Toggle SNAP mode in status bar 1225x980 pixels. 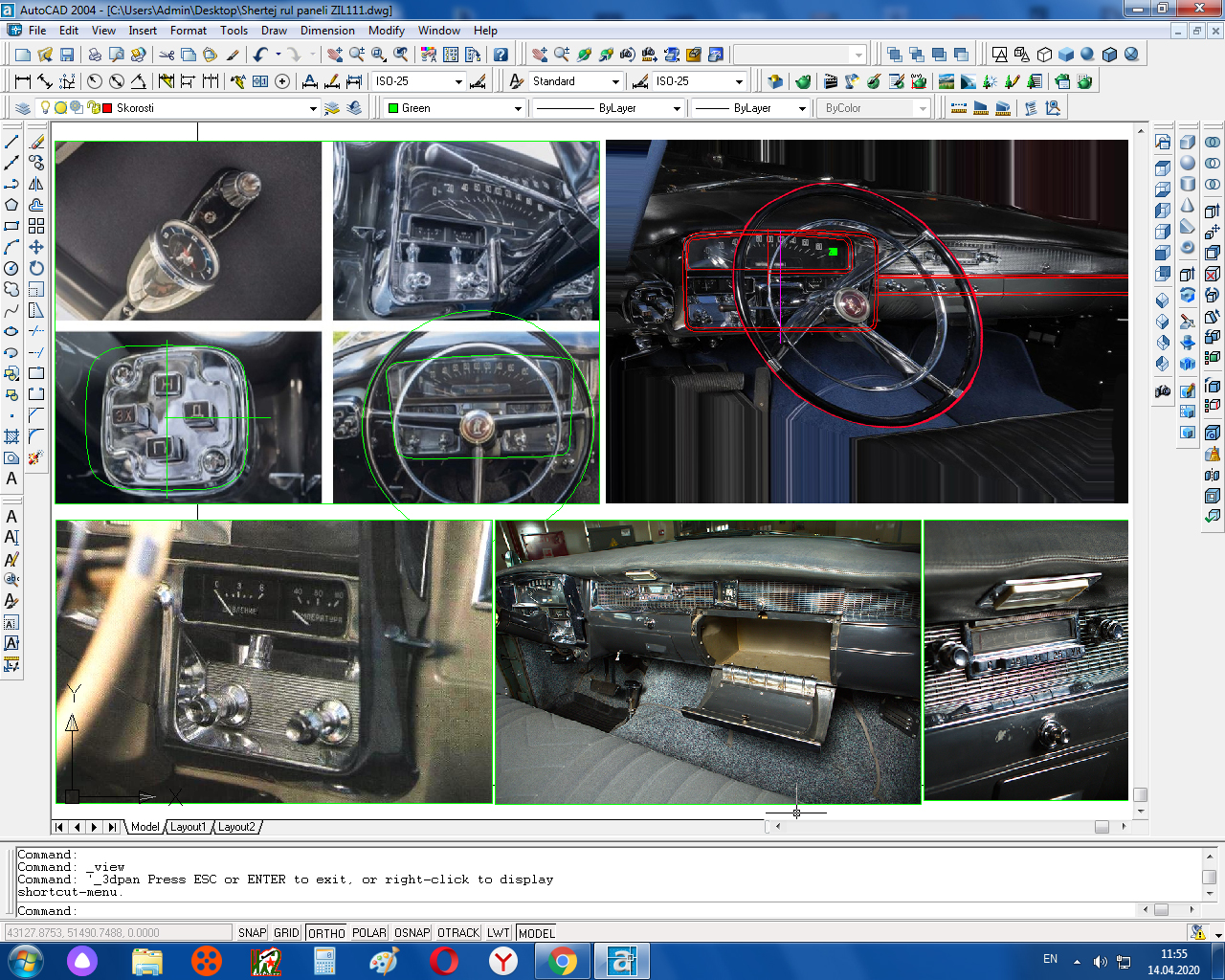click(x=253, y=933)
